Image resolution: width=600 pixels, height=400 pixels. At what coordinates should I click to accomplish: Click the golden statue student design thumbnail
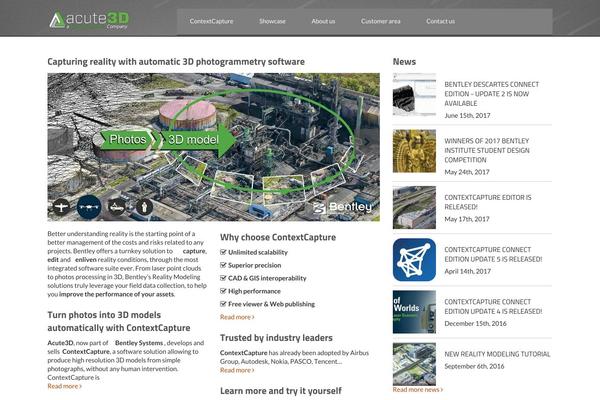(x=414, y=151)
